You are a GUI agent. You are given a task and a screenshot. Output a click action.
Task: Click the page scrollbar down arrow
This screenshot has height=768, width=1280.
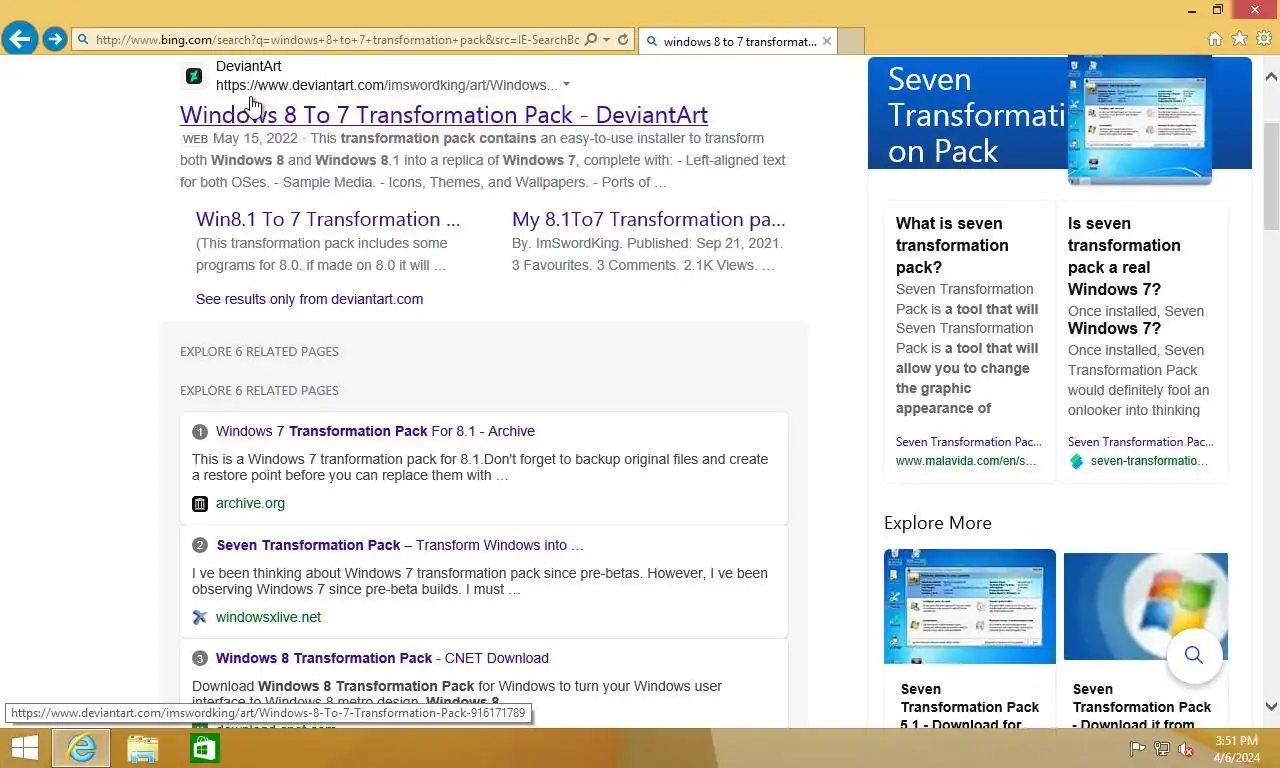click(x=1271, y=707)
